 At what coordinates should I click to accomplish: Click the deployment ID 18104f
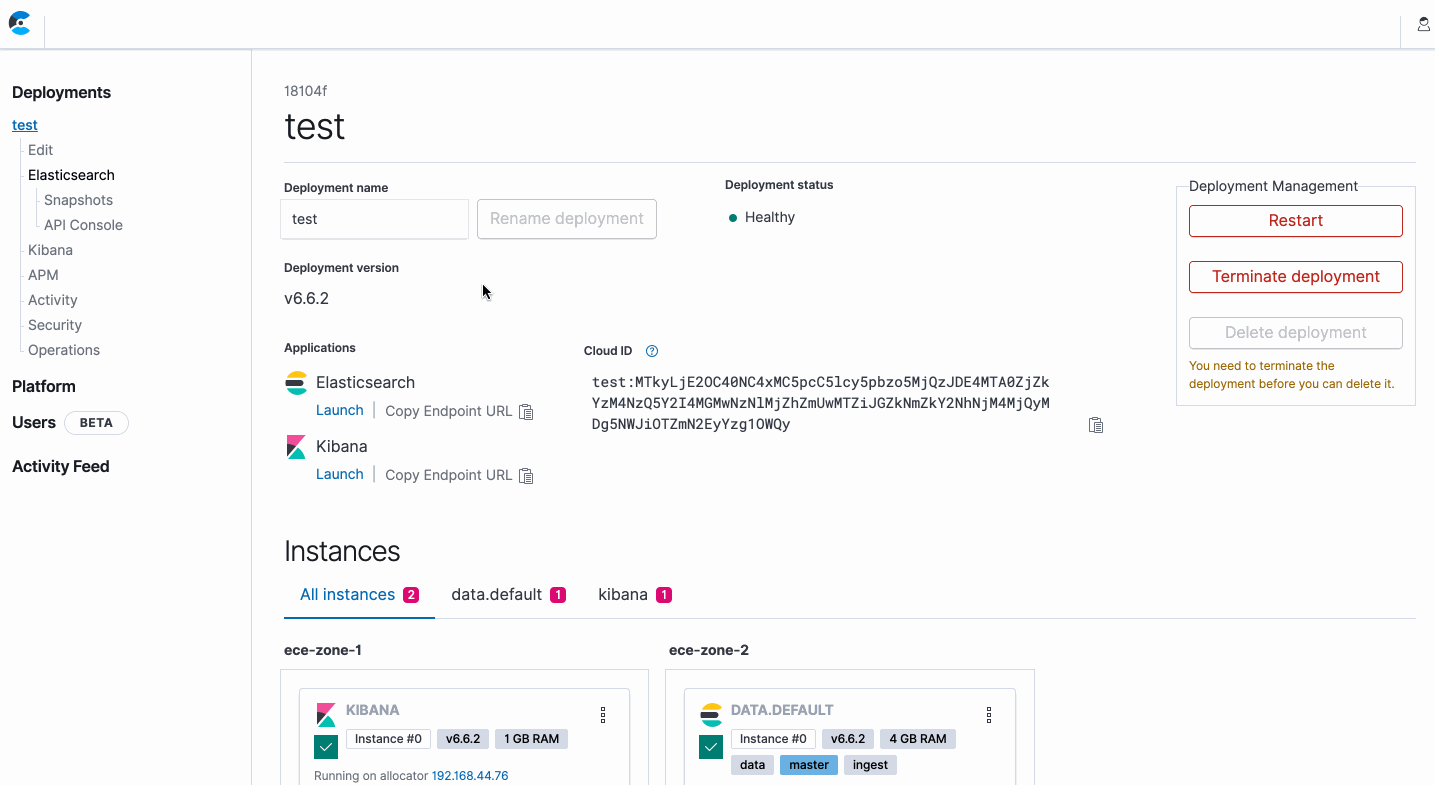[305, 91]
